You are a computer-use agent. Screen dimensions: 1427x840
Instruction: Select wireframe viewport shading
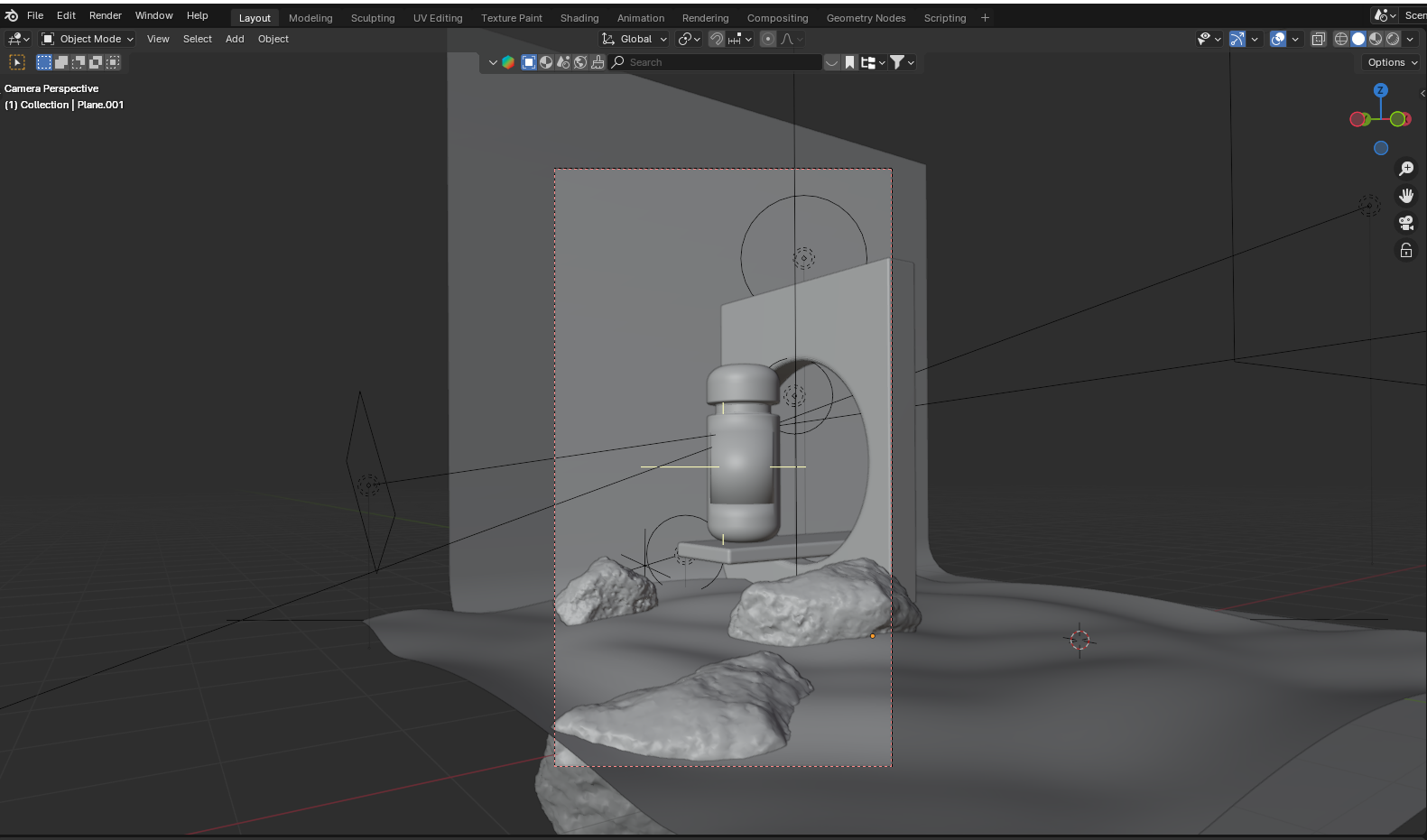coord(1341,39)
